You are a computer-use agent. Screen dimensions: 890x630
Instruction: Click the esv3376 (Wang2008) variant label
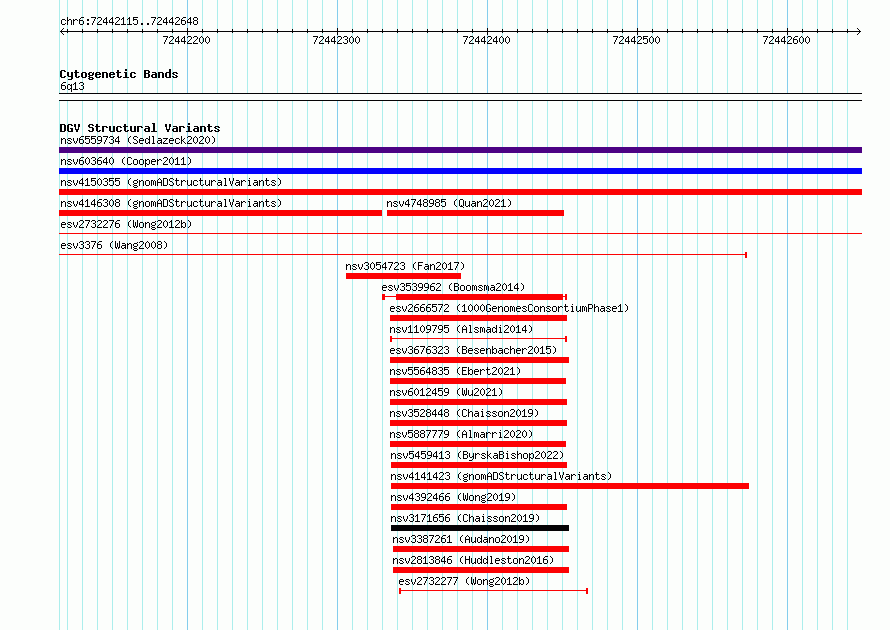(x=114, y=245)
